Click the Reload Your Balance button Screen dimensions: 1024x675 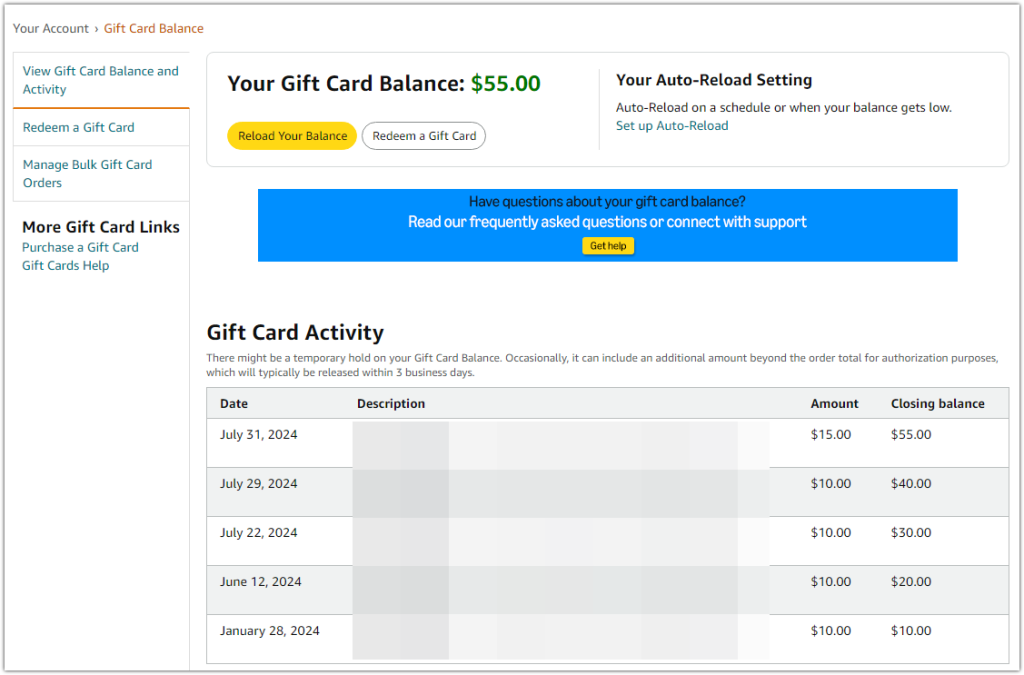pyautogui.click(x=291, y=134)
